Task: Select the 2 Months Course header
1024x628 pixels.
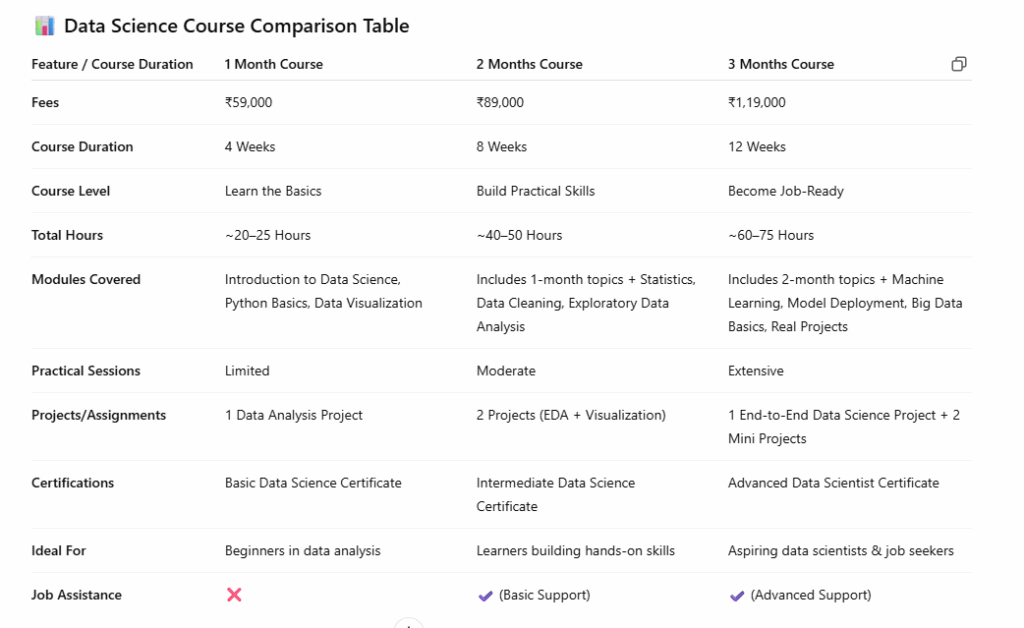Action: click(529, 64)
